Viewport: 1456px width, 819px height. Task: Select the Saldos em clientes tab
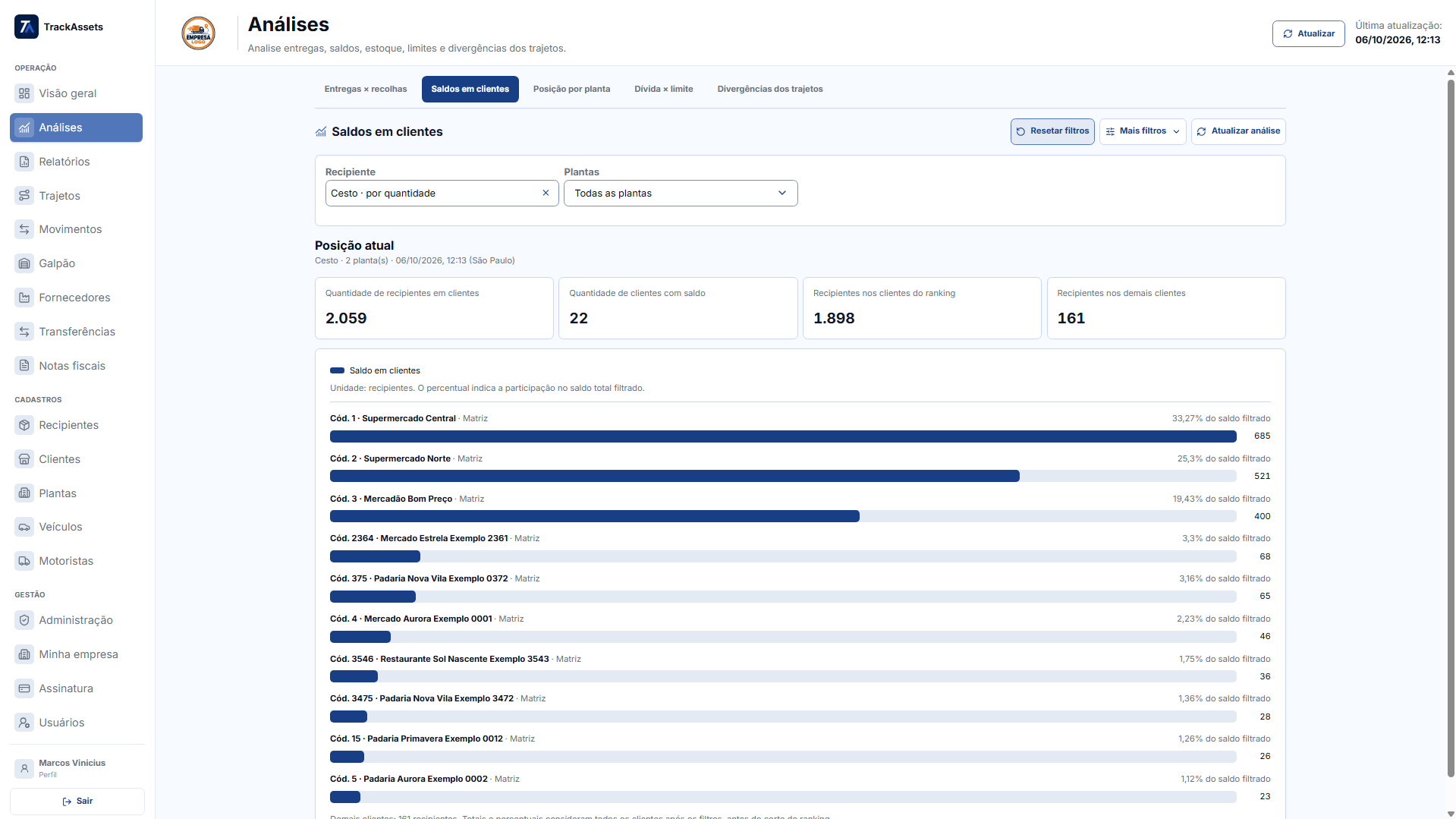tap(470, 89)
